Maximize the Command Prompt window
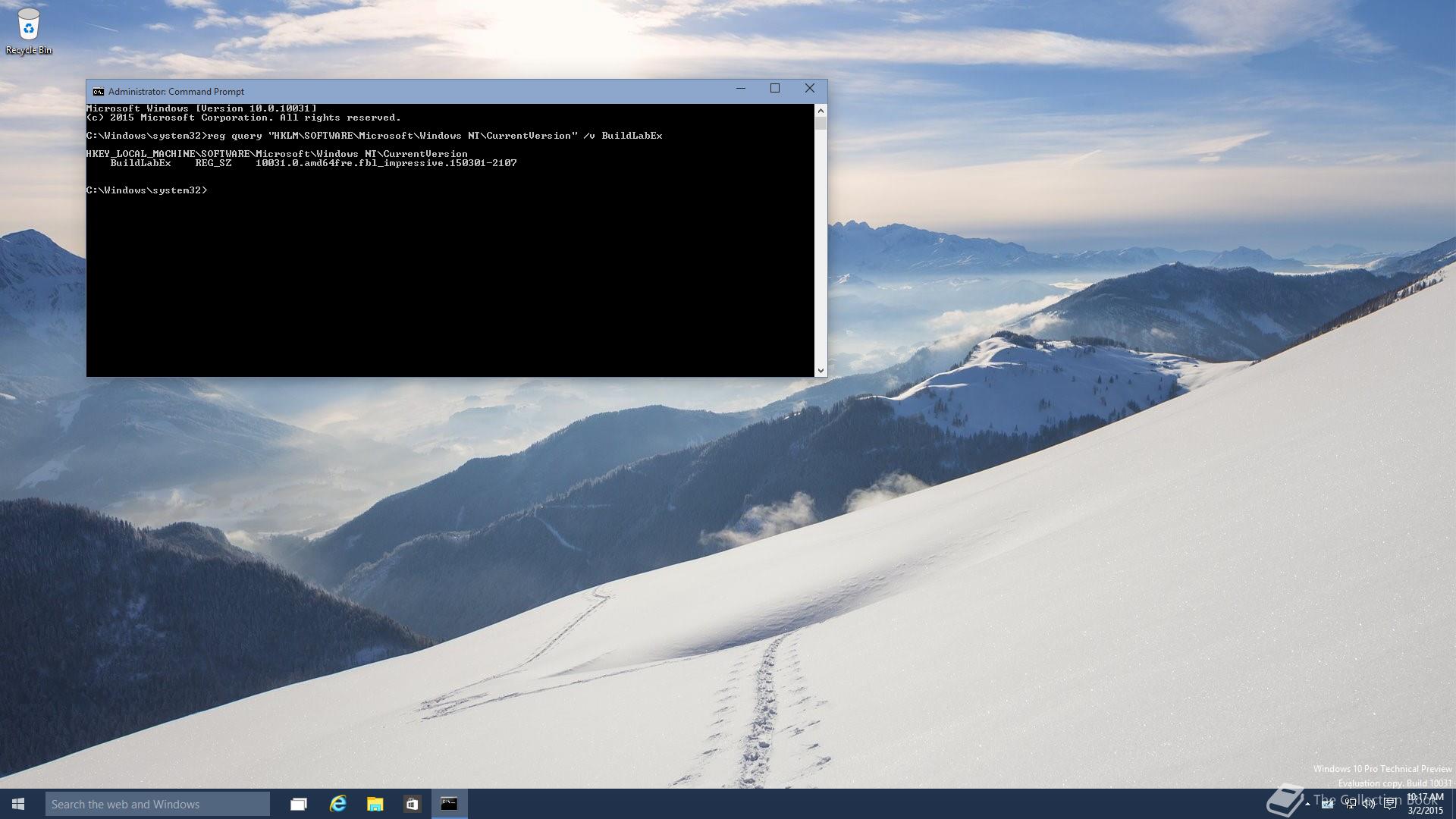The width and height of the screenshot is (1456, 819). point(775,89)
